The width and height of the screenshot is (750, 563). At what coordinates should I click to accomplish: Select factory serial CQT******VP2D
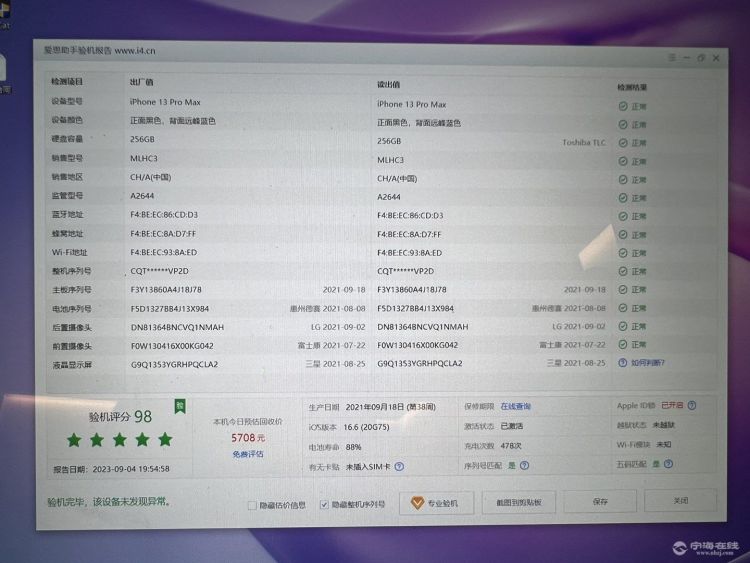point(160,271)
